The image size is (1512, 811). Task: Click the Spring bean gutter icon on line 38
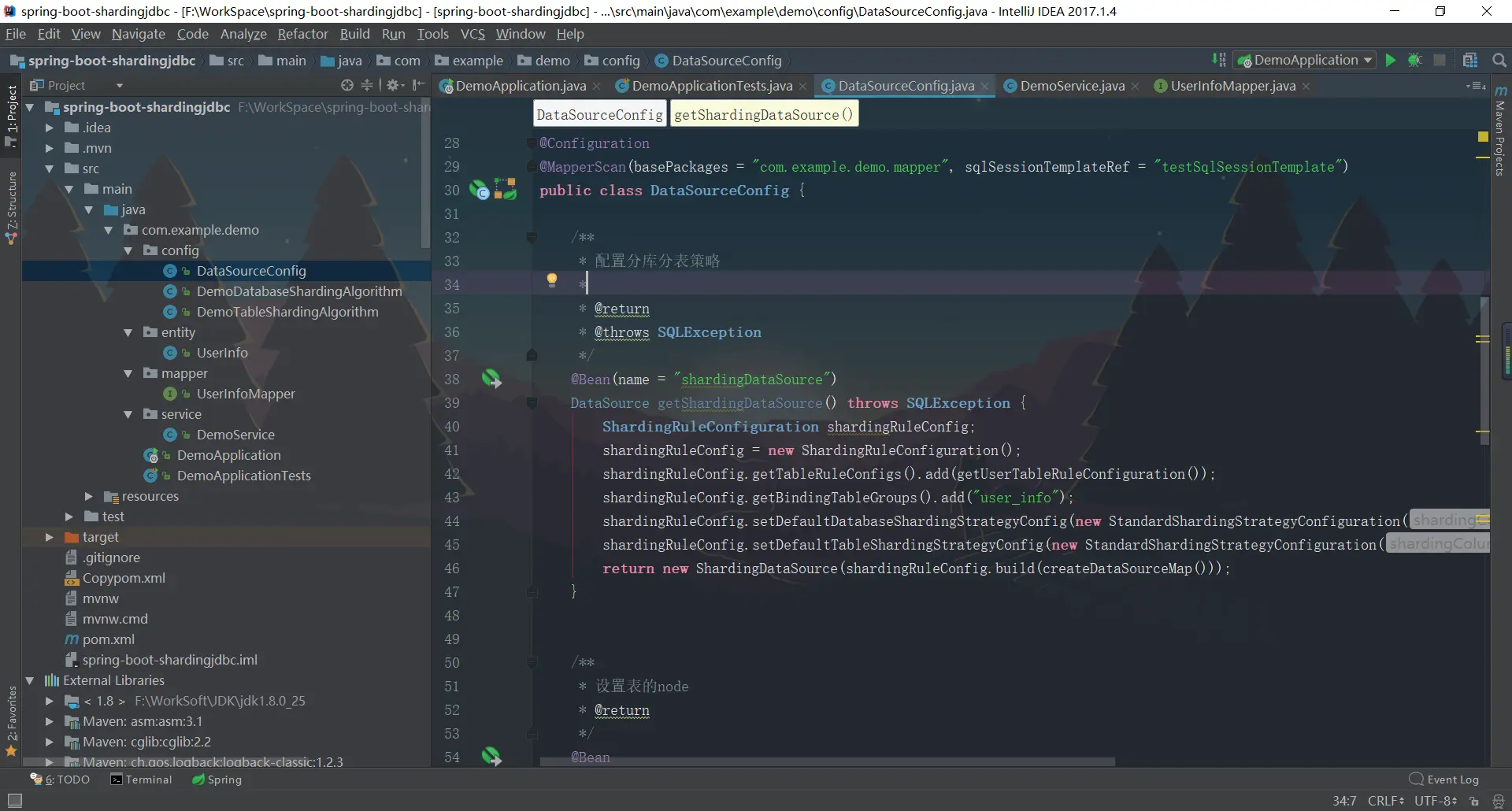point(491,379)
